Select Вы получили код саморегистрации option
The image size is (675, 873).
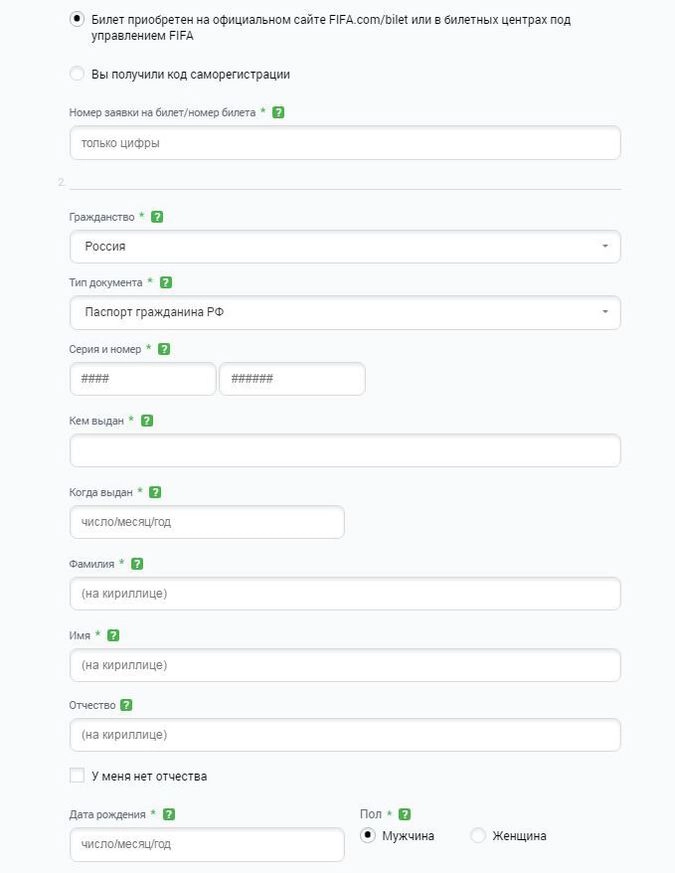tap(77, 73)
